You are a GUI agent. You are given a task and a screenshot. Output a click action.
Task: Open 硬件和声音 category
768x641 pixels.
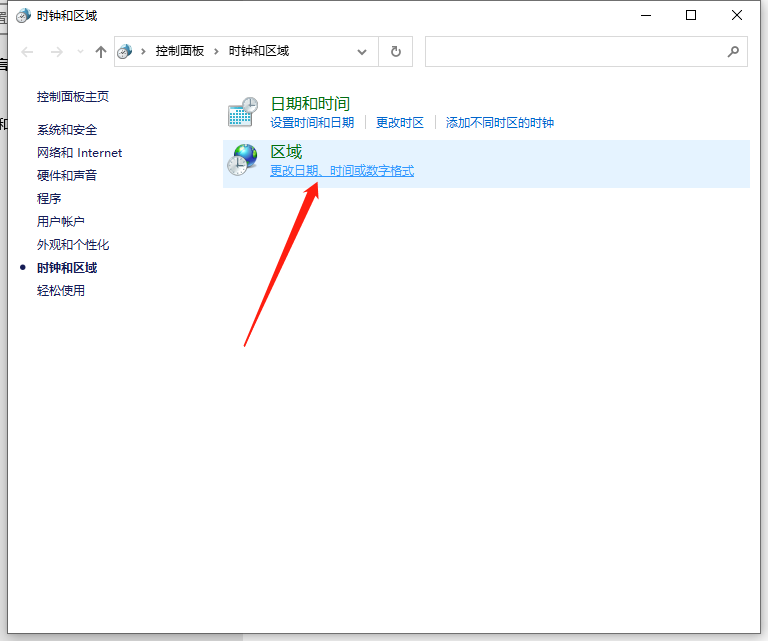tap(67, 175)
